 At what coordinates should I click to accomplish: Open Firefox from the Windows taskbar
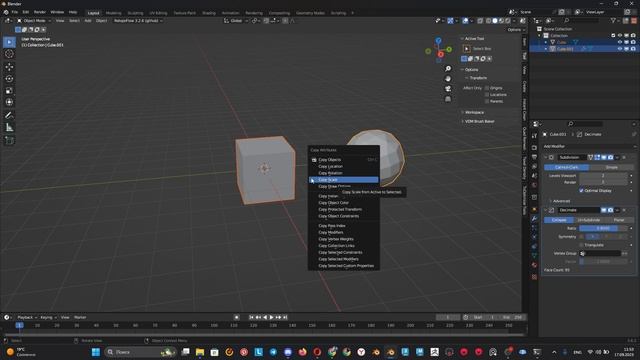point(302,352)
